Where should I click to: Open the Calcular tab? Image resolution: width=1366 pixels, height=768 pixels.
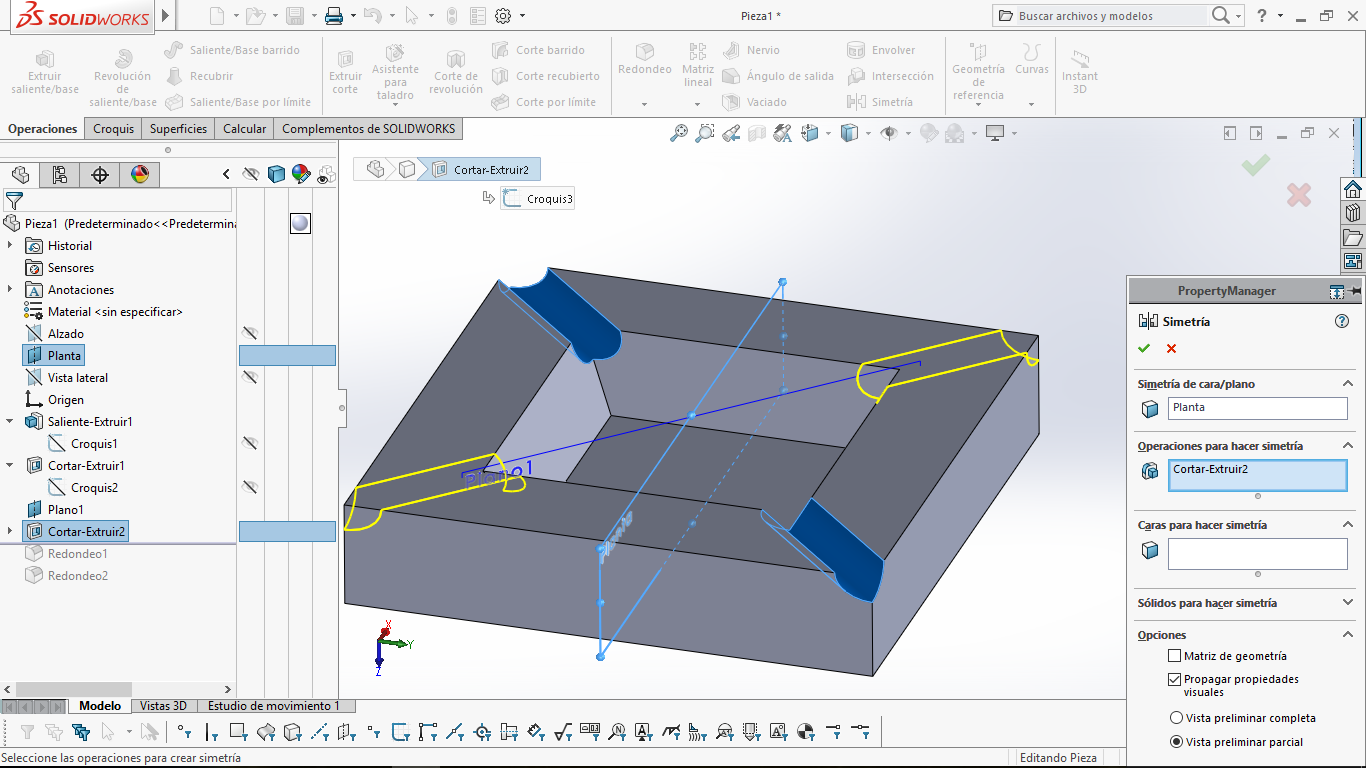[244, 128]
